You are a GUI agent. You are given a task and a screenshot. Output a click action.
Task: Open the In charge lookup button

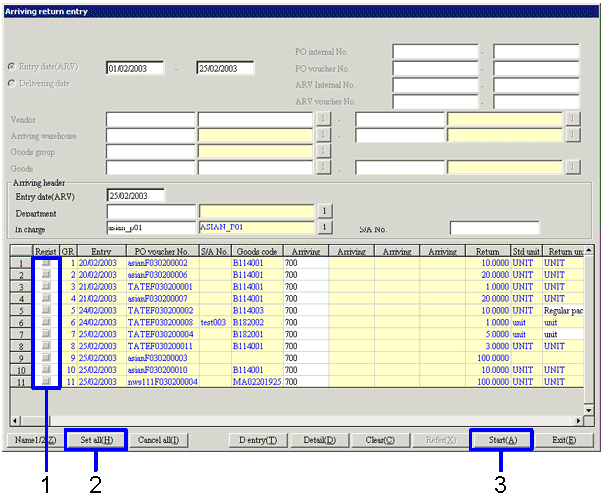[x=324, y=227]
